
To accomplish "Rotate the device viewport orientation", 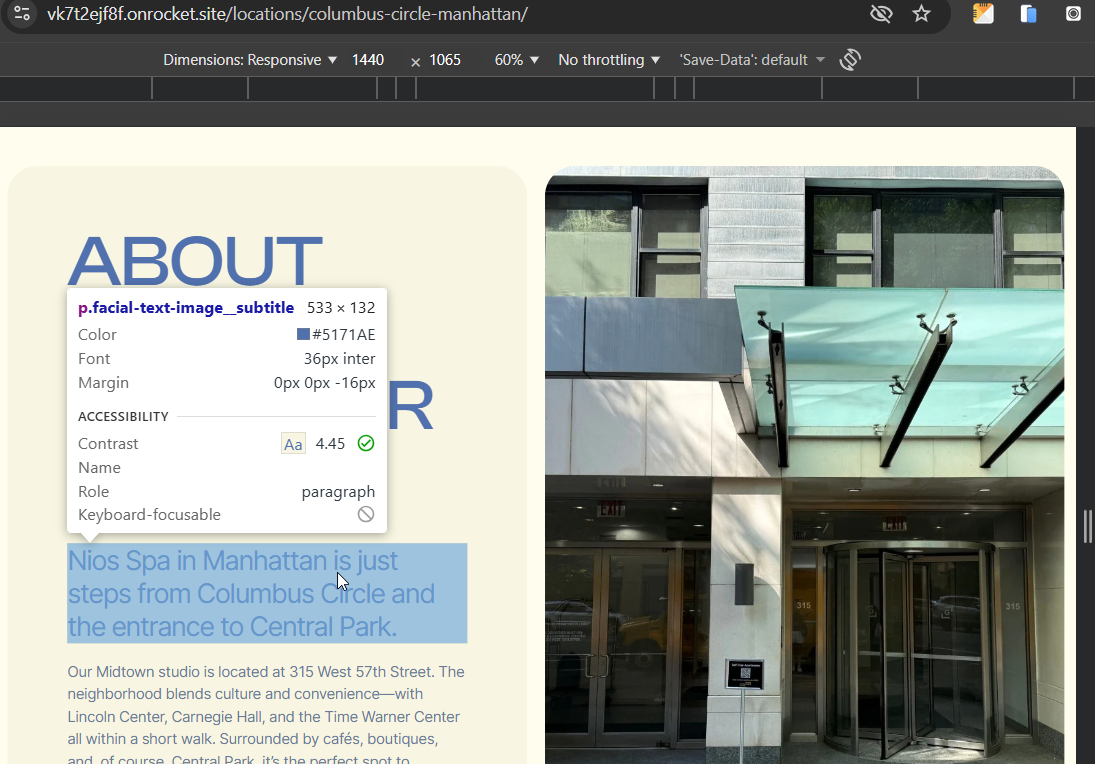I will [x=850, y=60].
